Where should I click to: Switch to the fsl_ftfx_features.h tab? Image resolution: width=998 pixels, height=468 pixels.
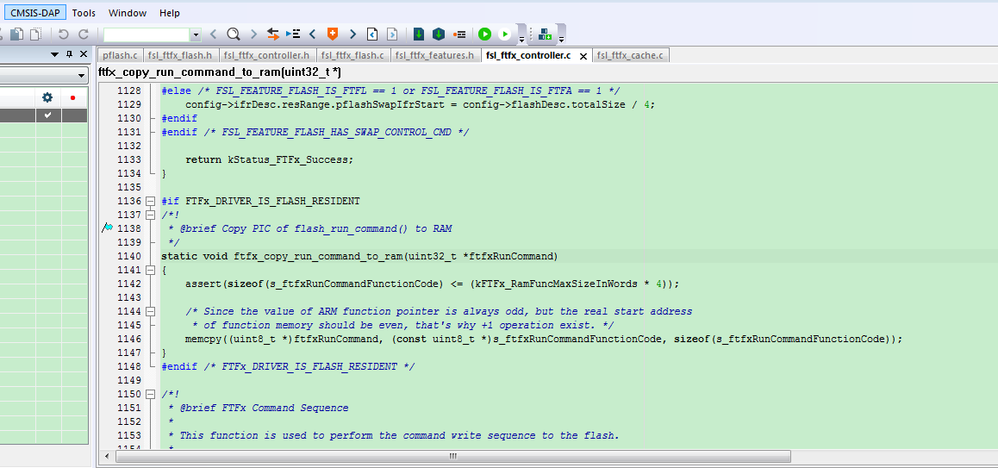pyautogui.click(x=435, y=55)
